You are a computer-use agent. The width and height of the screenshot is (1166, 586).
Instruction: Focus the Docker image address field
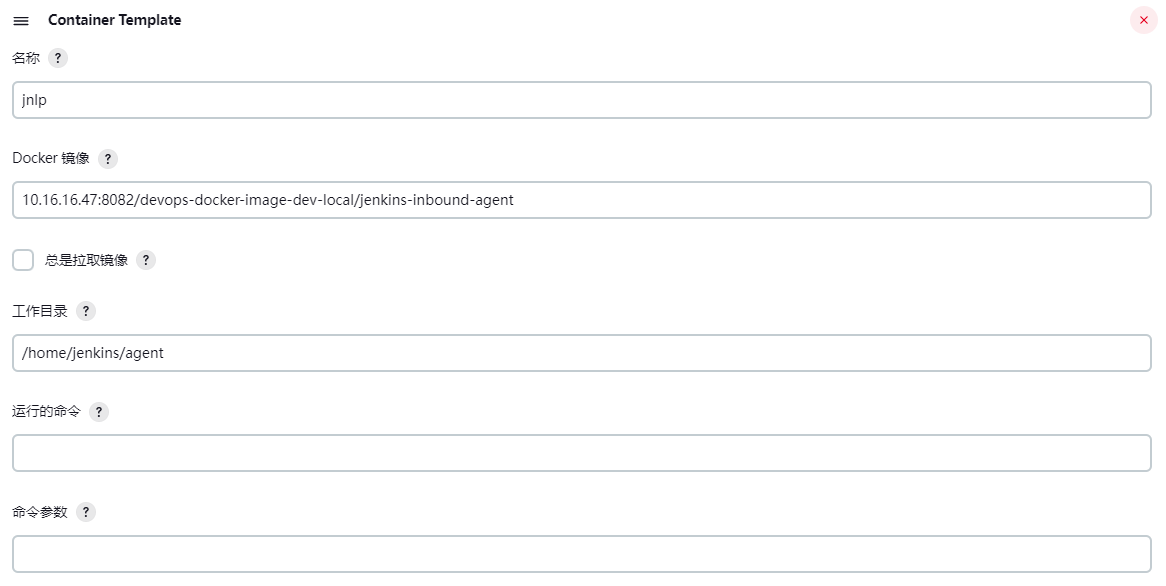(581, 200)
